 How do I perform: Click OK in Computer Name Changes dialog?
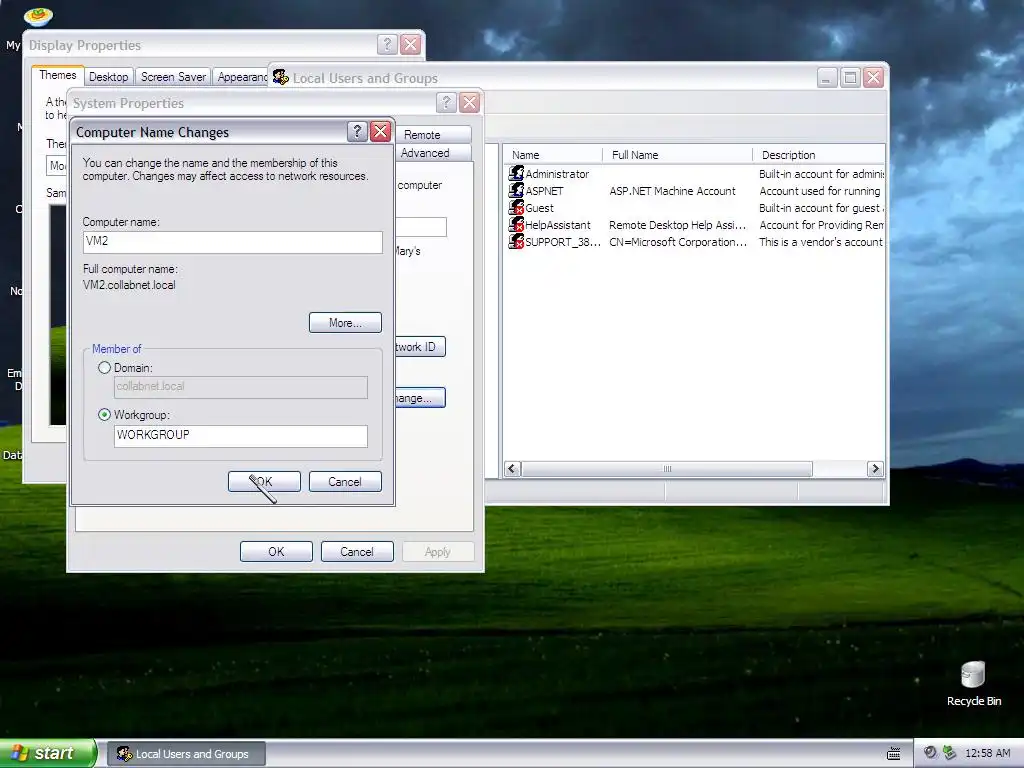(x=264, y=482)
